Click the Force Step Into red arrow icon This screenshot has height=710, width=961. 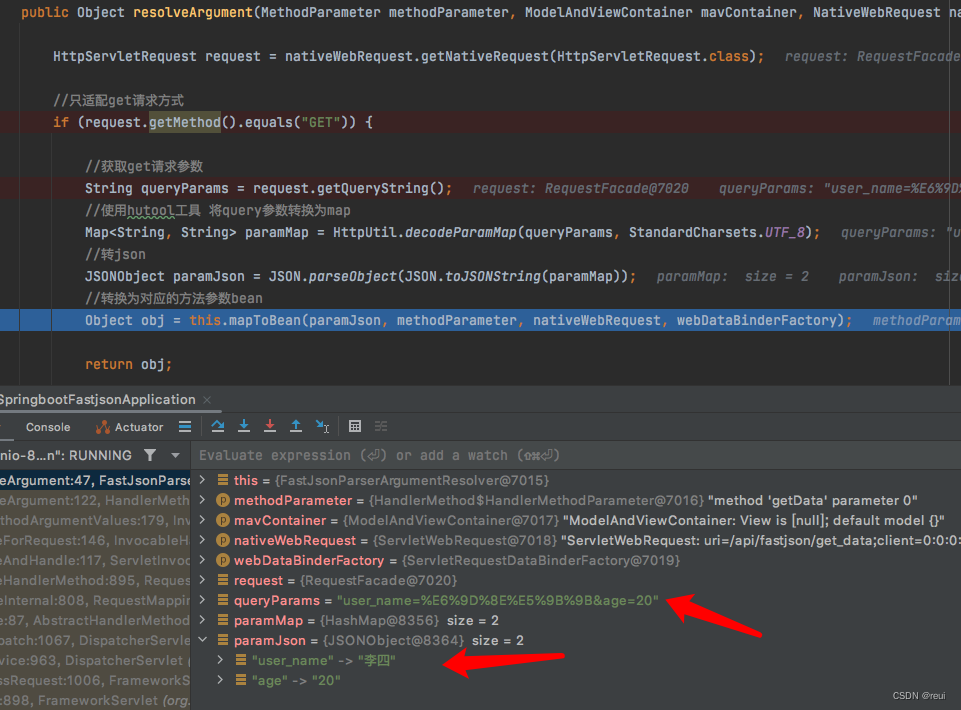point(270,426)
